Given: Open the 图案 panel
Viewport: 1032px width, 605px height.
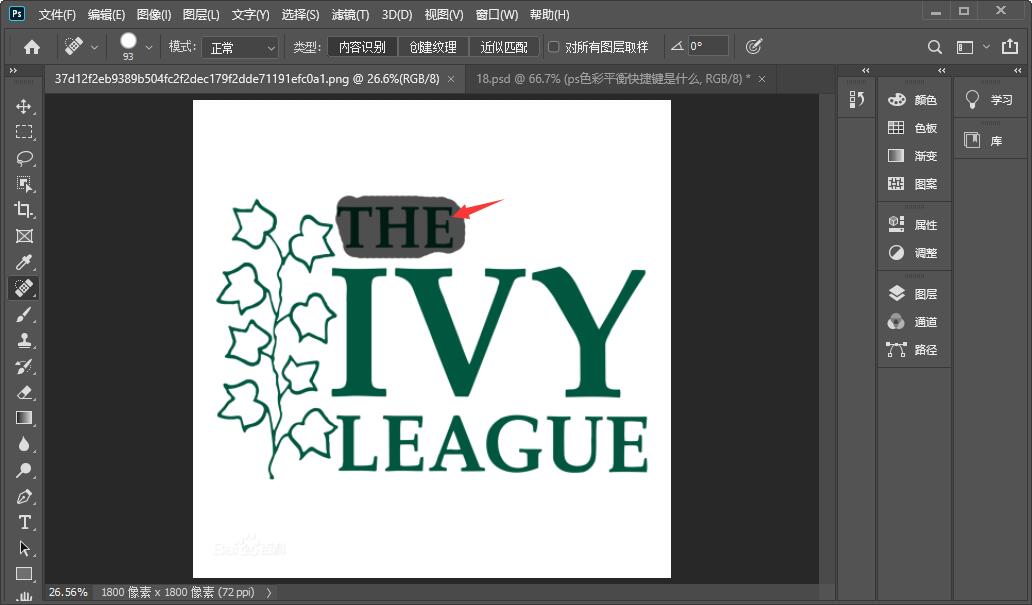Looking at the screenshot, I should tap(914, 184).
